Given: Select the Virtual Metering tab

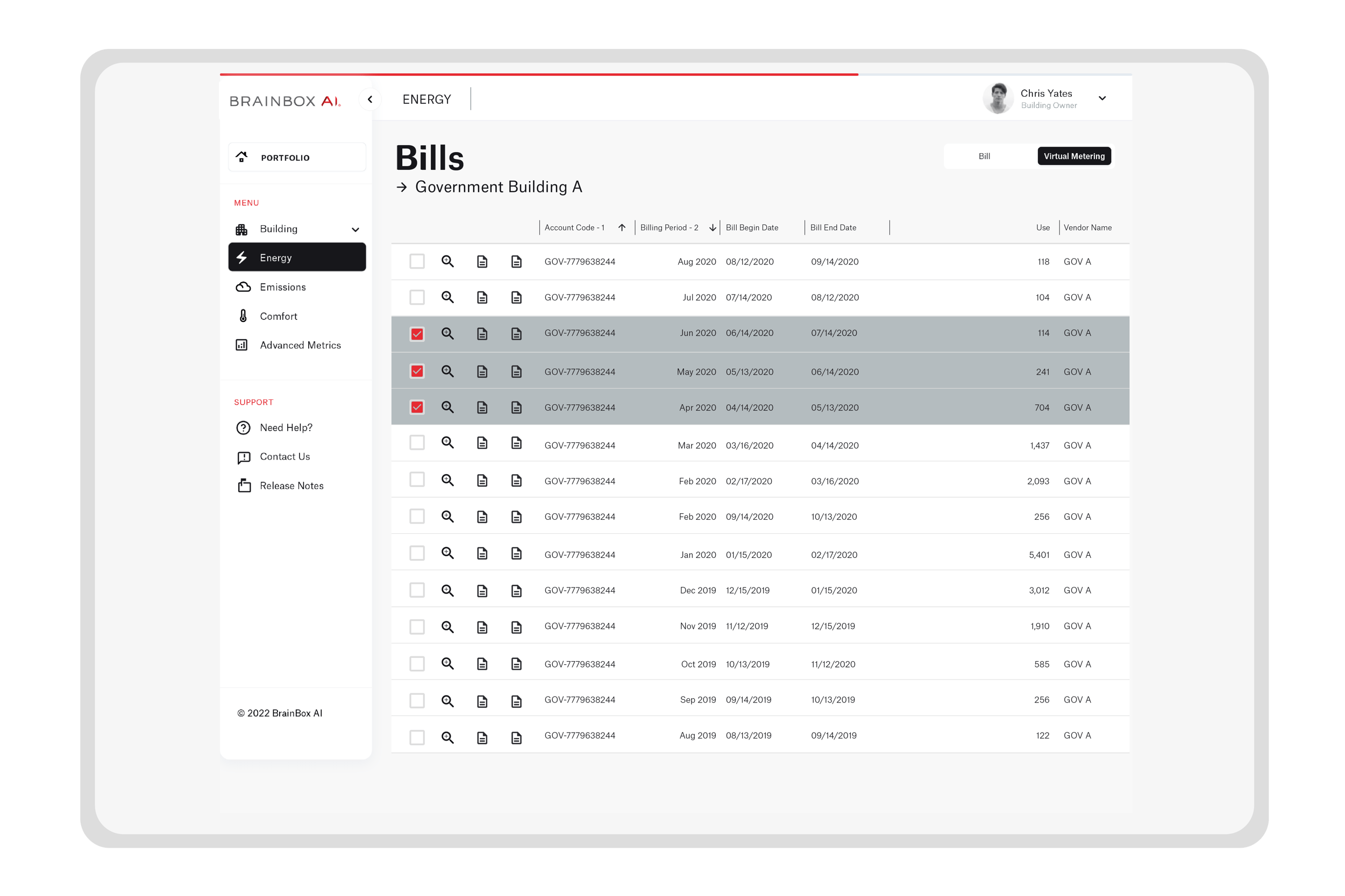Looking at the screenshot, I should point(1073,156).
